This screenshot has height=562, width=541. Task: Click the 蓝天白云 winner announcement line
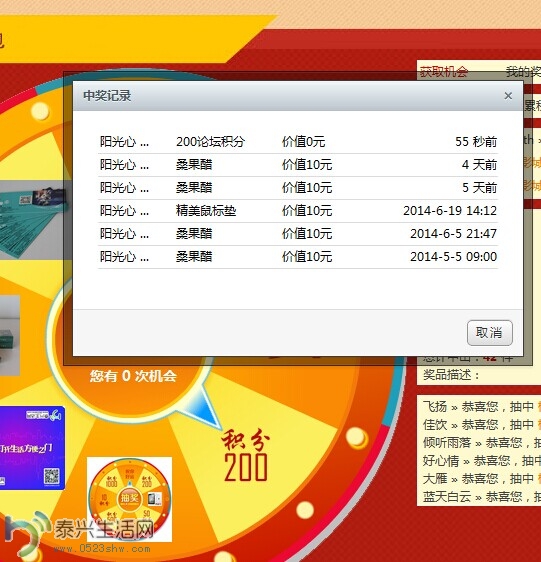pyautogui.click(x=481, y=496)
